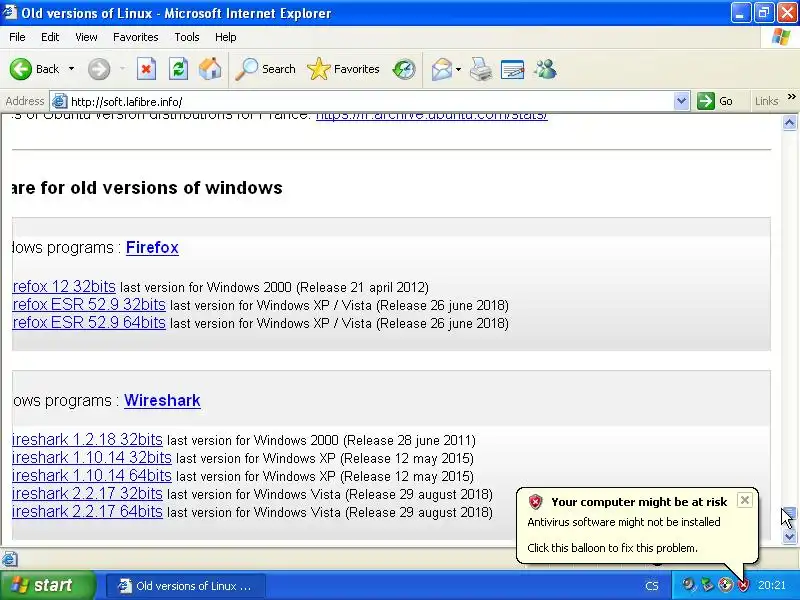Screen dimensions: 800x600
Task: Open the Wireshark 1.10.14 64bits link
Action: point(92,475)
